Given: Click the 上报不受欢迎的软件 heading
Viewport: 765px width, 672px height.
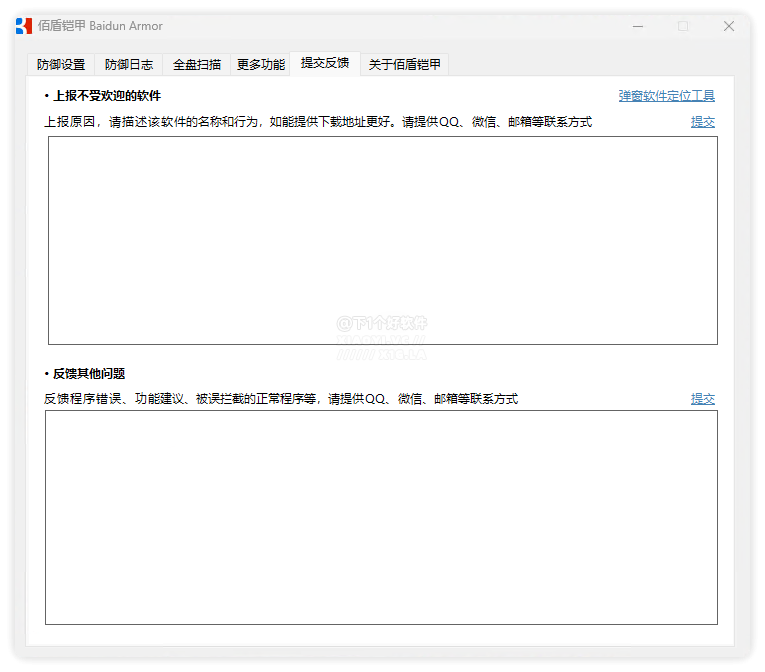Looking at the screenshot, I should tap(106, 96).
